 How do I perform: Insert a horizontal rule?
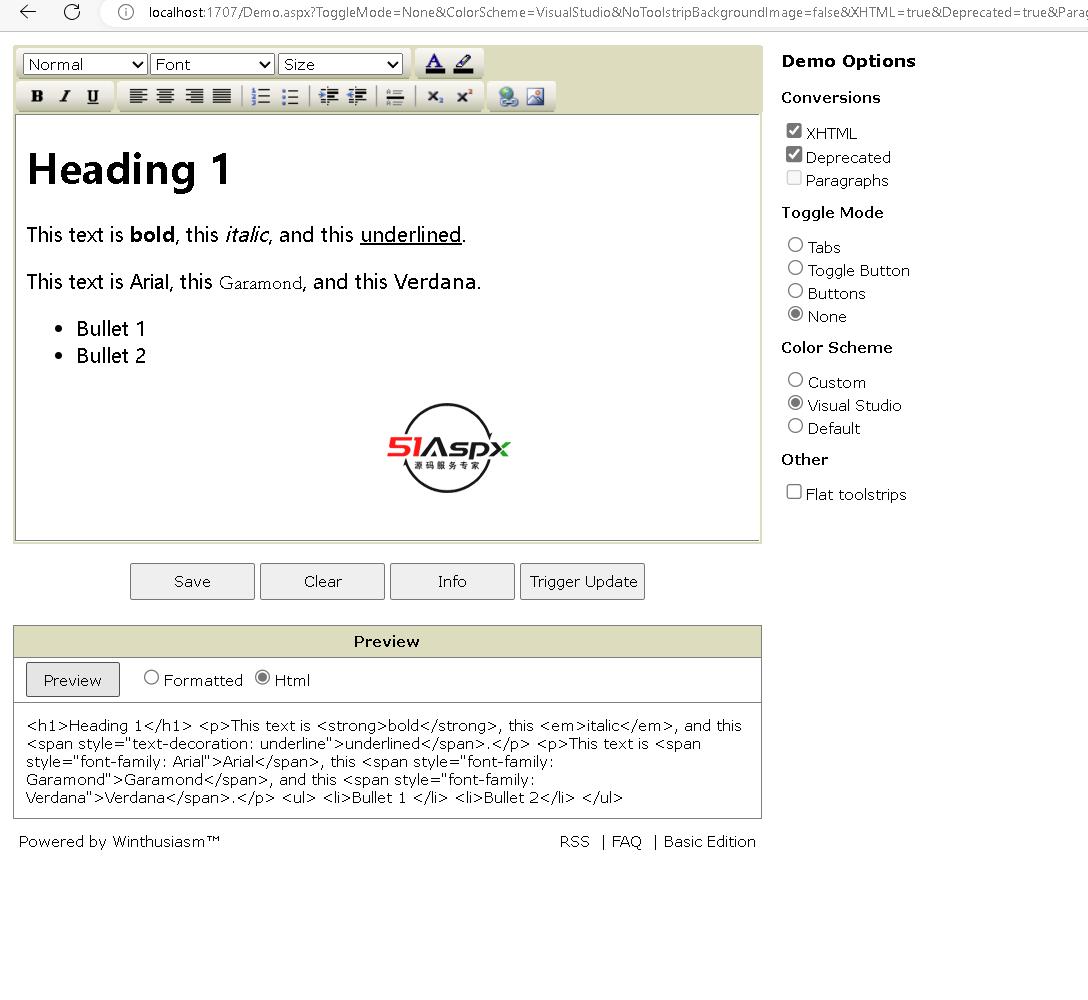pyautogui.click(x=395, y=96)
